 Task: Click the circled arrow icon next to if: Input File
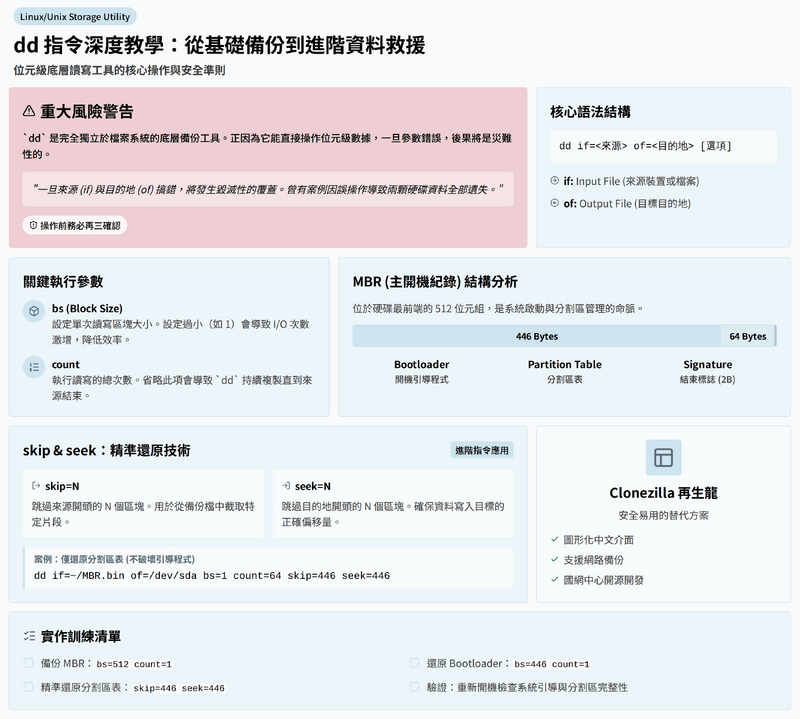tap(555, 181)
